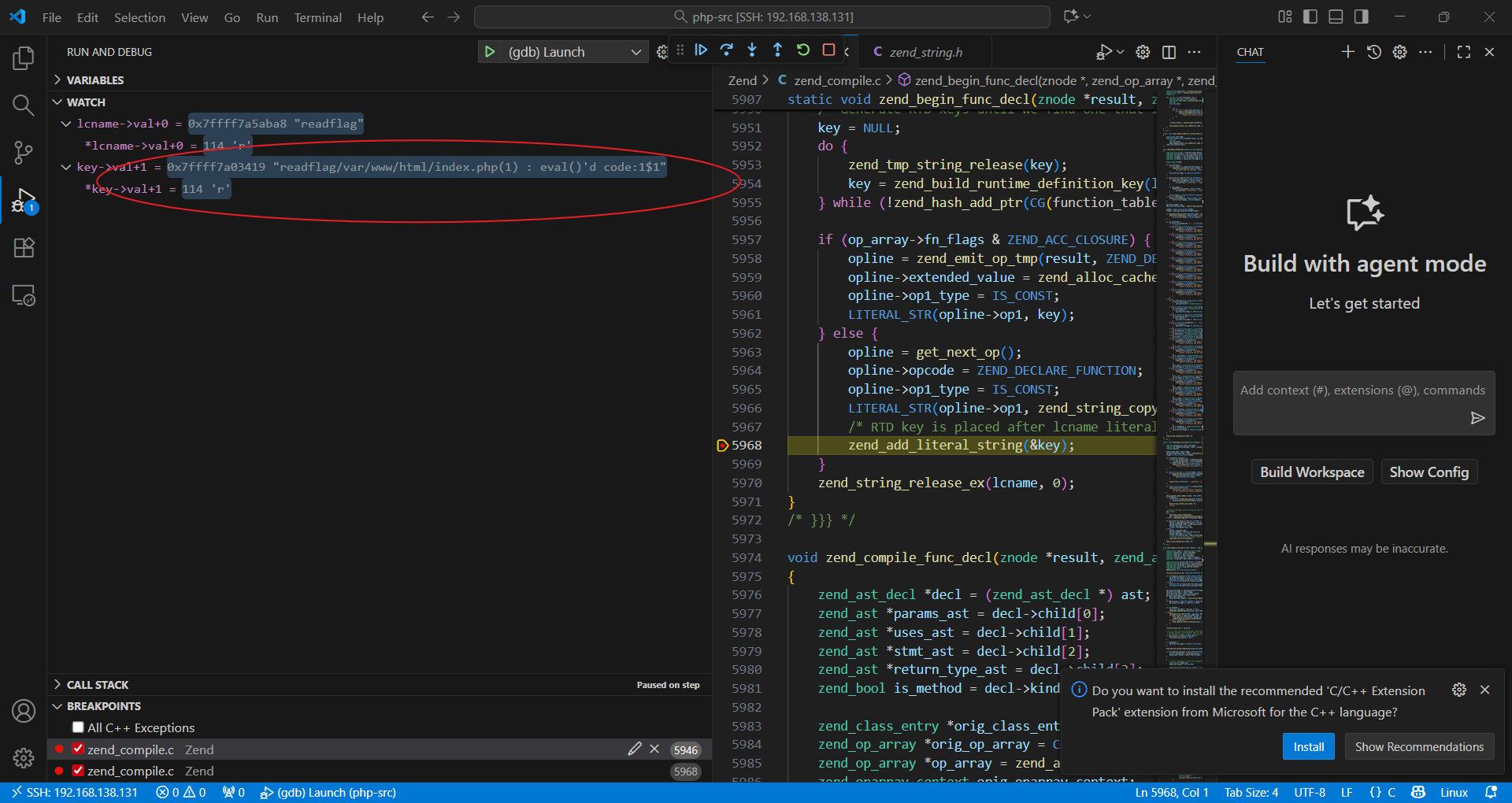Open the Terminal menu

317,17
